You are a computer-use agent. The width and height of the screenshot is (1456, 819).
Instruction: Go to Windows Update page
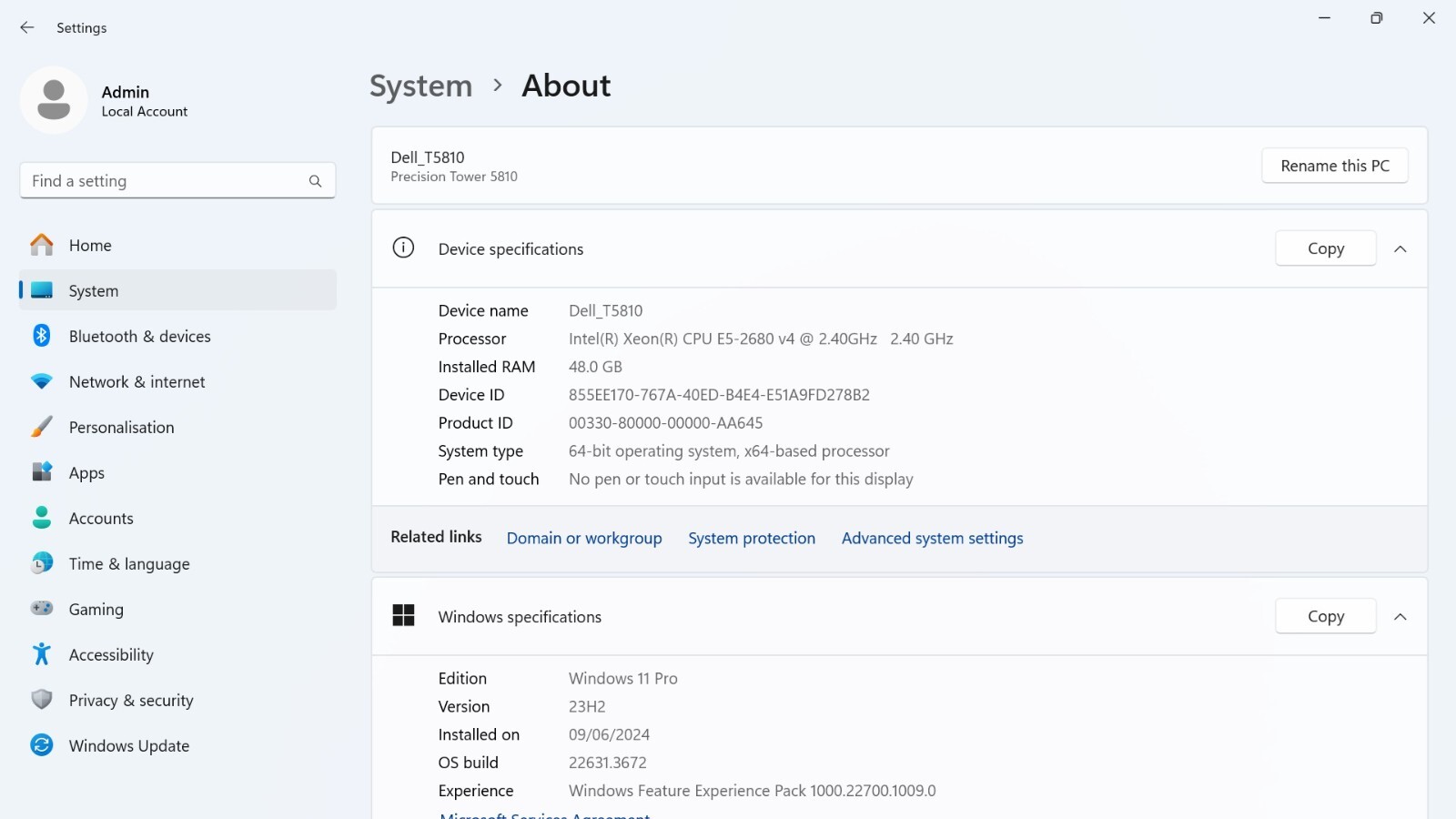coord(177,745)
